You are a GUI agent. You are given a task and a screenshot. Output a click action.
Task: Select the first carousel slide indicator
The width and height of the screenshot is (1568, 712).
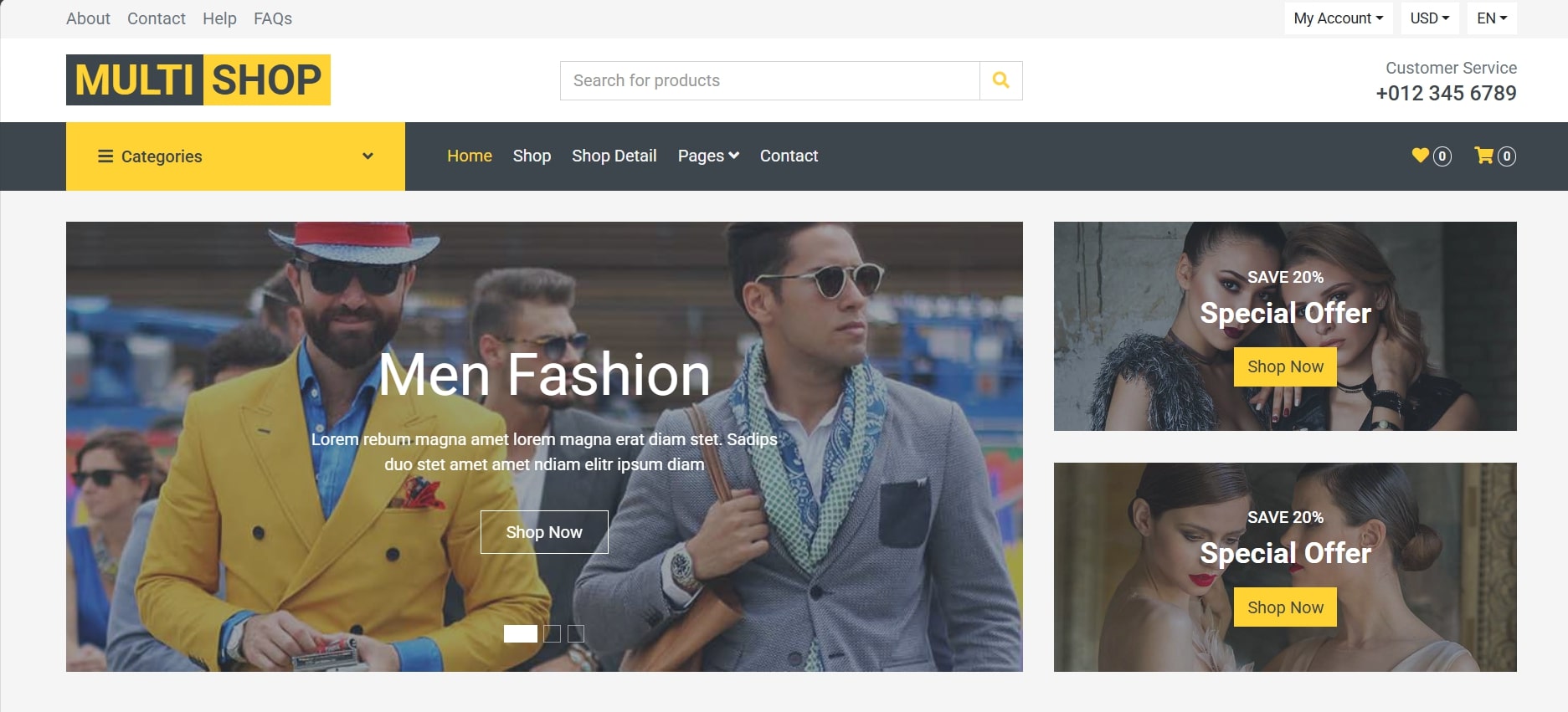click(x=521, y=634)
